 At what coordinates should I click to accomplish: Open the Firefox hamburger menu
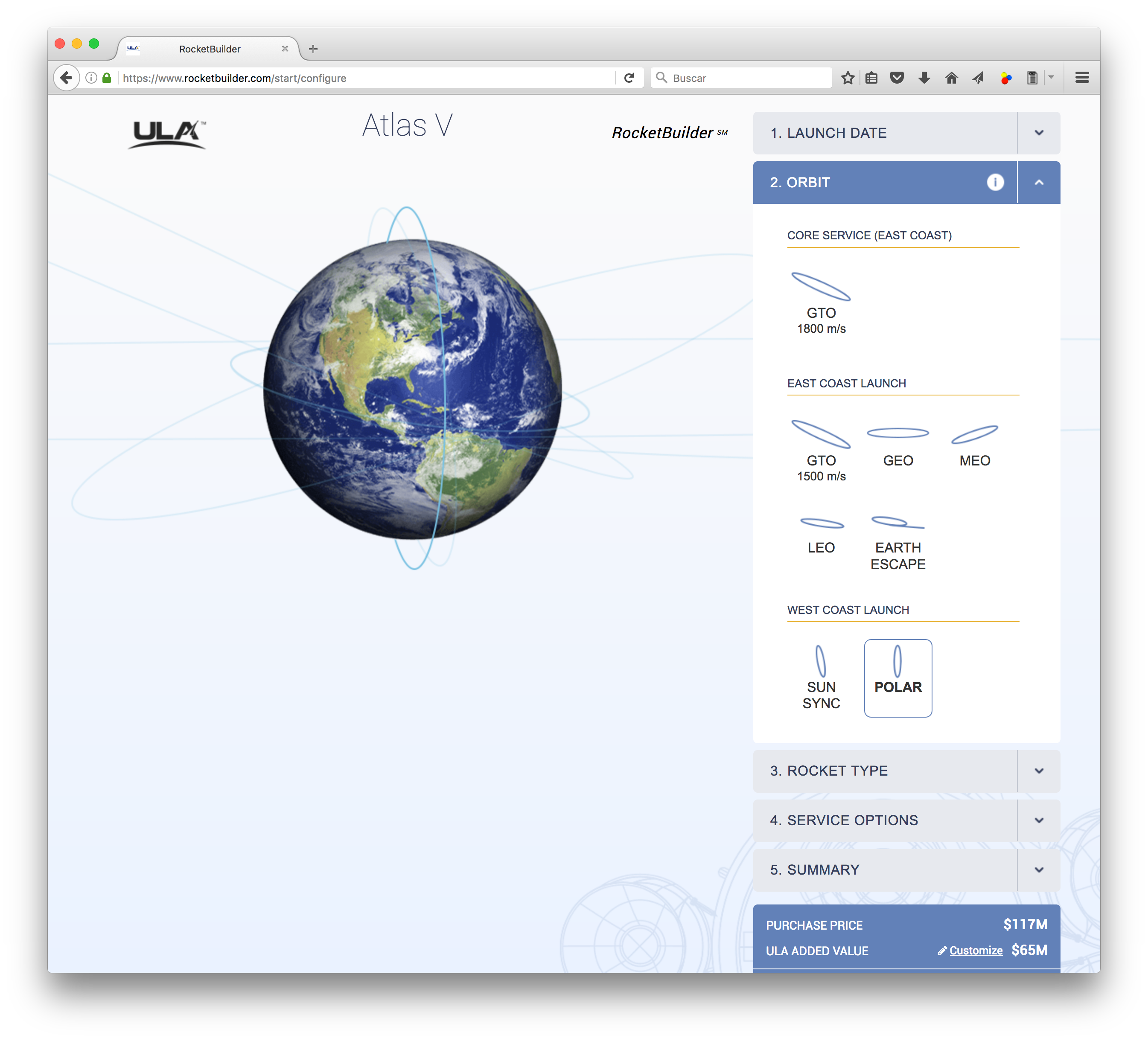[1082, 78]
